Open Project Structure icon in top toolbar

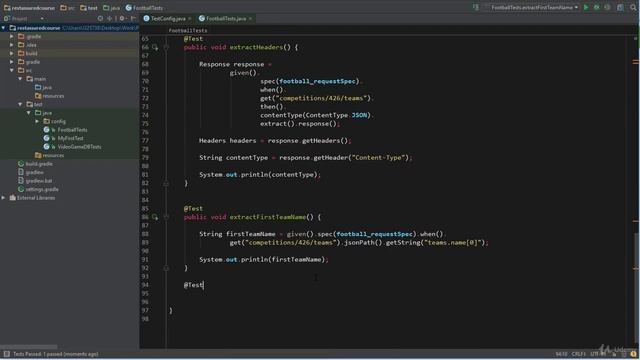[620, 7]
